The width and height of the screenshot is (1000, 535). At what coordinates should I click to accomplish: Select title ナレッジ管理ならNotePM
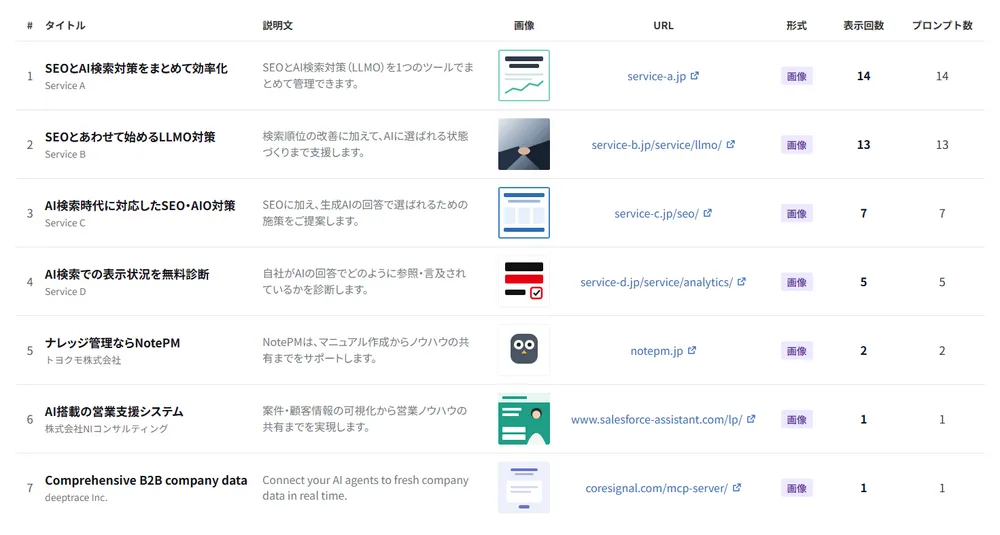point(112,343)
